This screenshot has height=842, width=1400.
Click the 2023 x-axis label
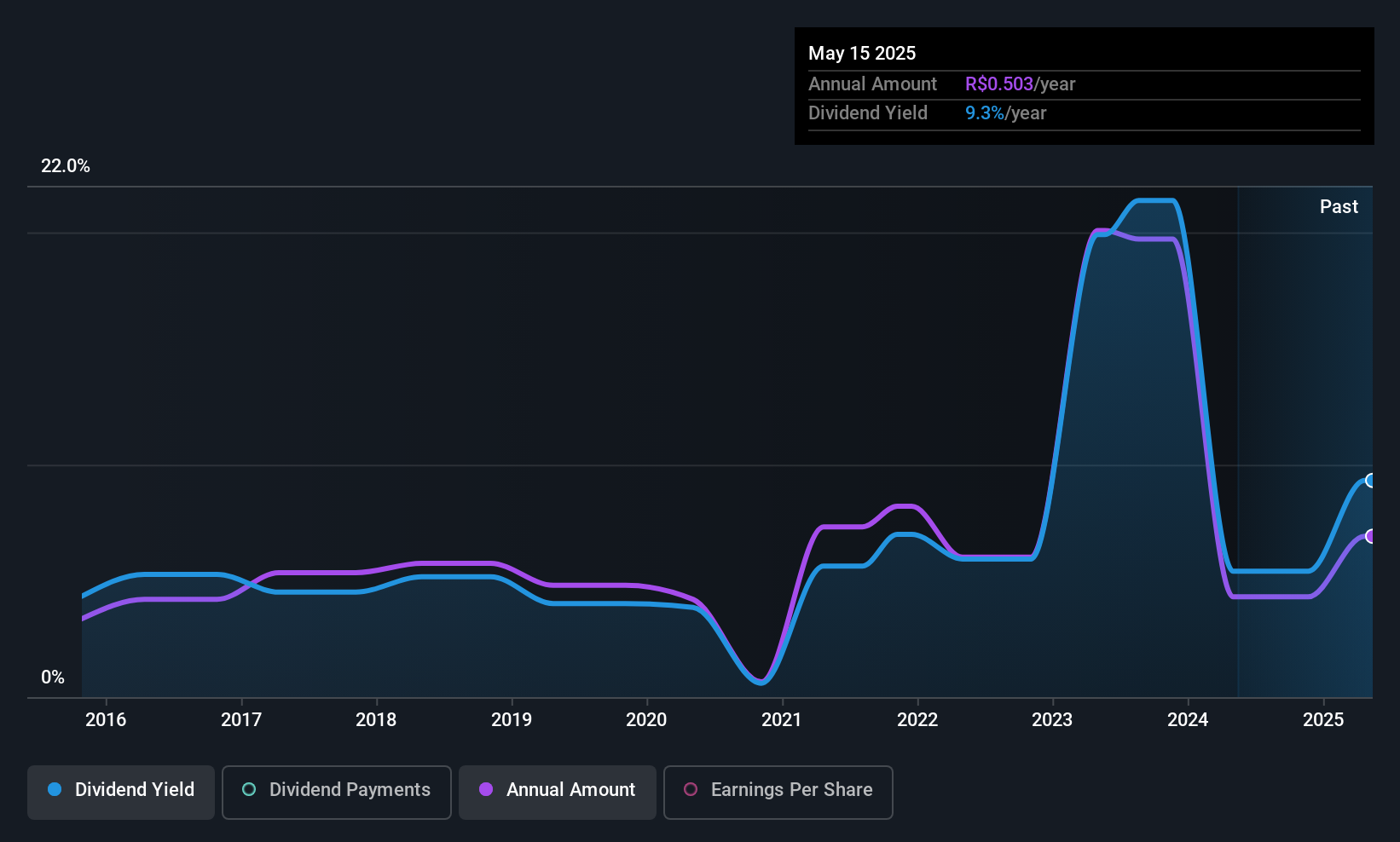click(1052, 719)
